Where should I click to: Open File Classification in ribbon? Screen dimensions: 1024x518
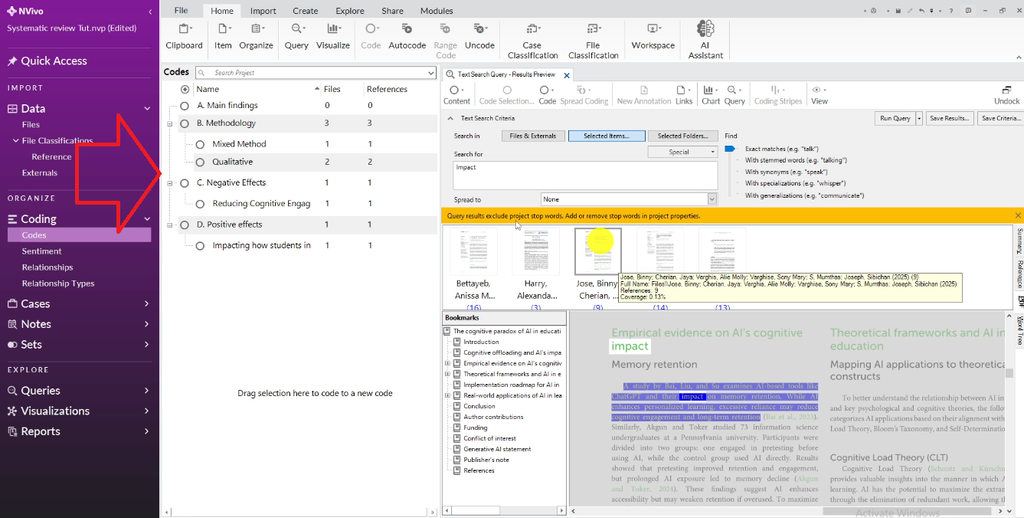(x=593, y=41)
